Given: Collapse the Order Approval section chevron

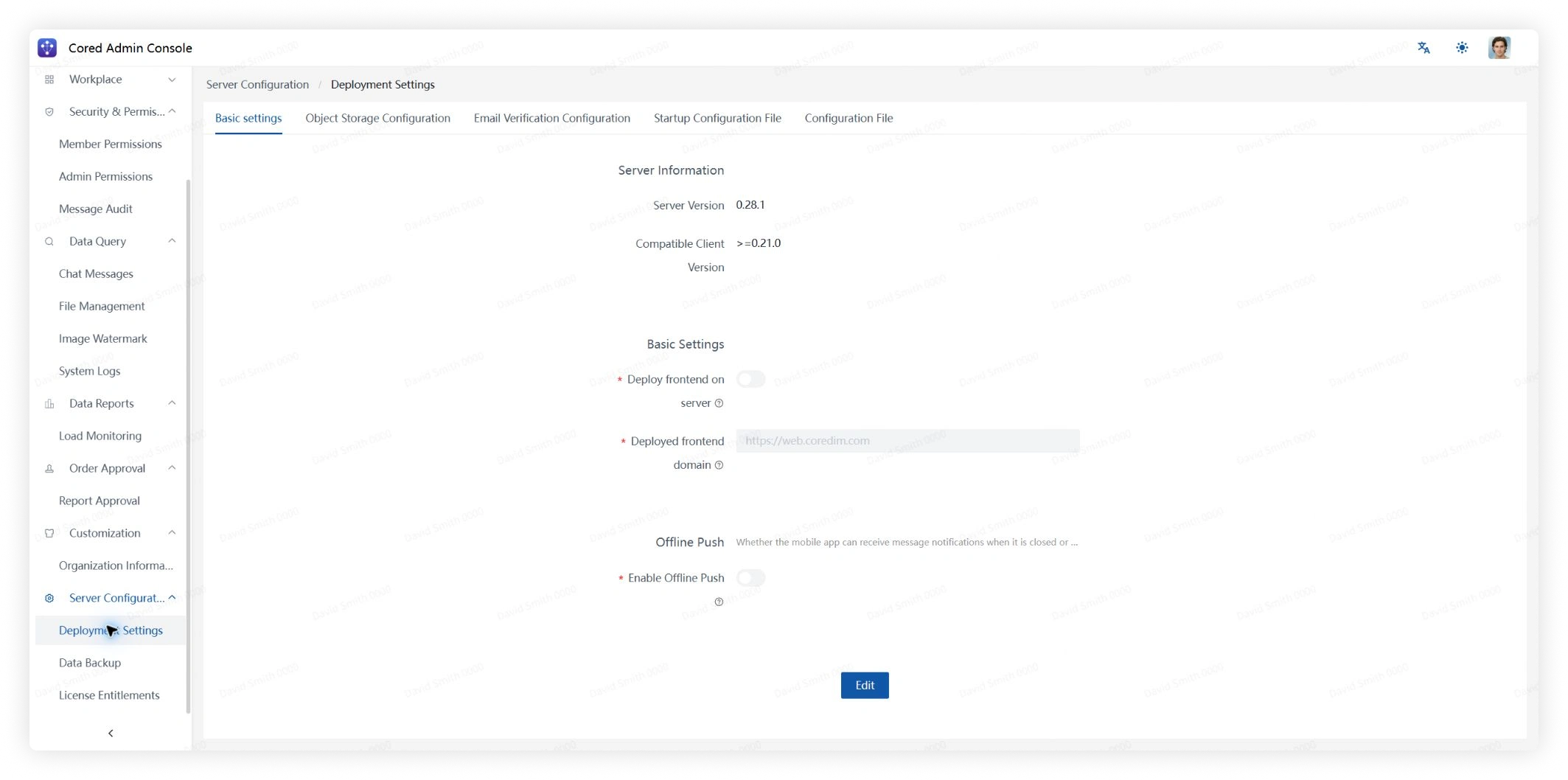Looking at the screenshot, I should point(172,468).
